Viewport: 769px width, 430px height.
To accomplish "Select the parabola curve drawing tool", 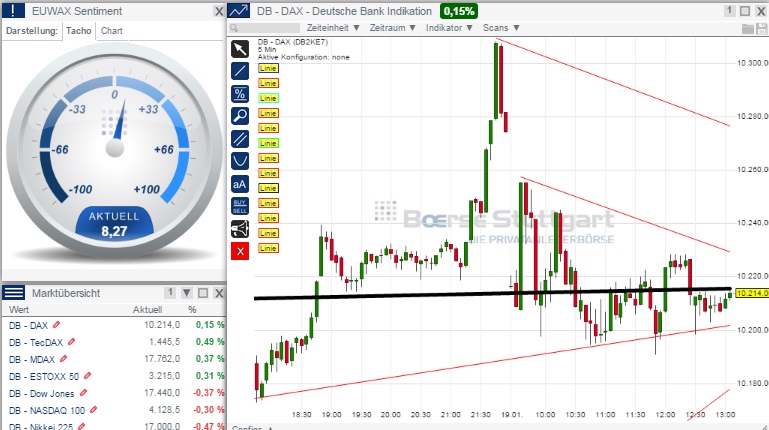I will pyautogui.click(x=240, y=161).
